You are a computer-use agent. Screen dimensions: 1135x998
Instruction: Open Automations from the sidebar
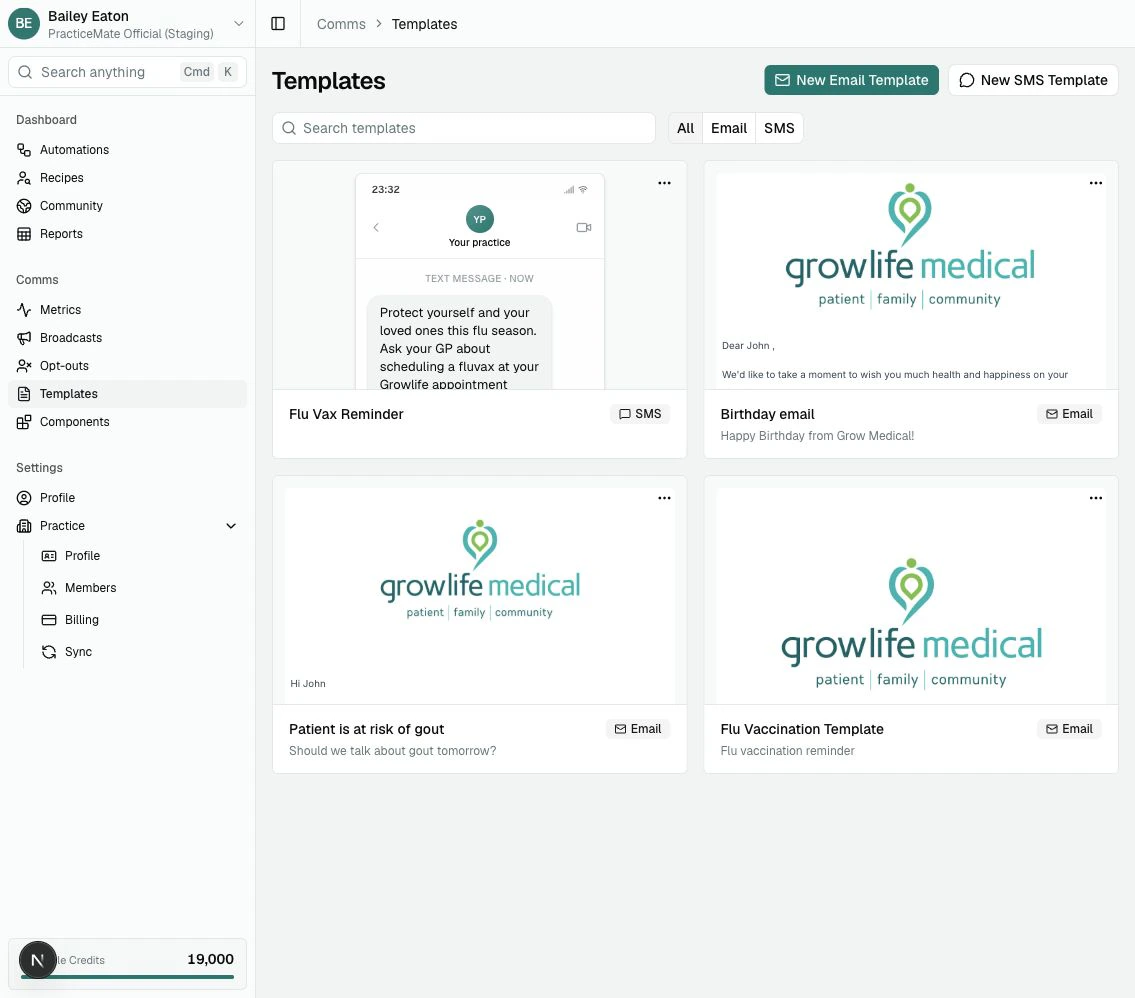point(127,150)
